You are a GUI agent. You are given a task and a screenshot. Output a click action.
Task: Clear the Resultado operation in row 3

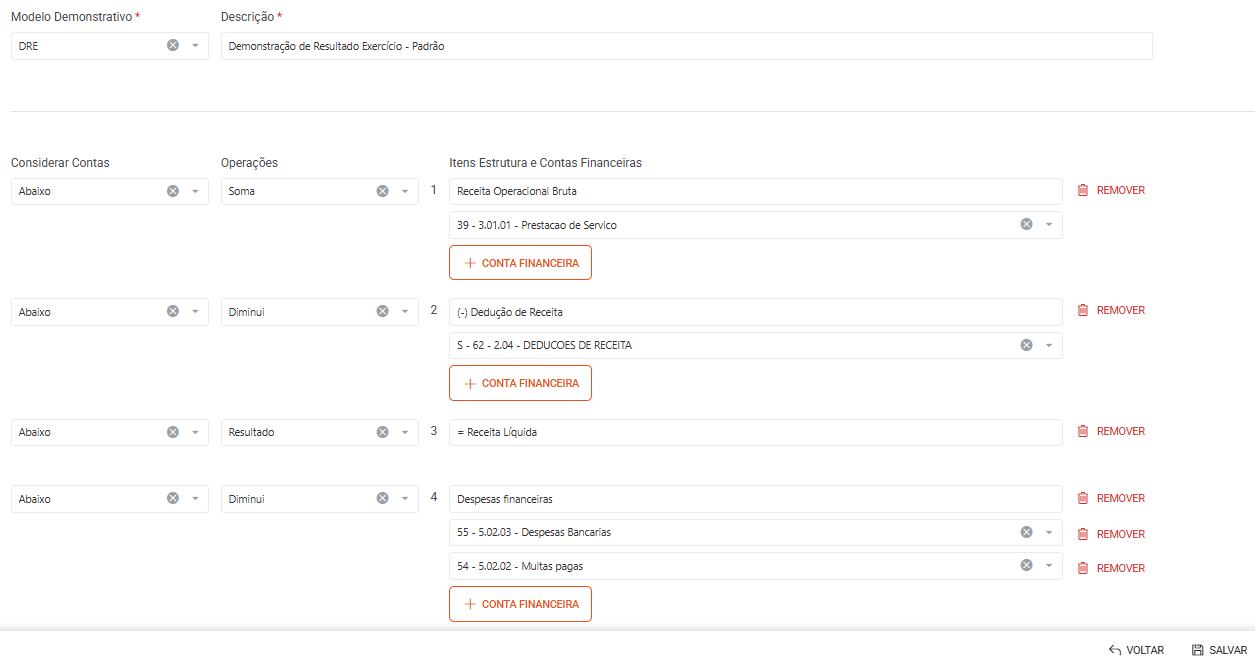tap(382, 432)
